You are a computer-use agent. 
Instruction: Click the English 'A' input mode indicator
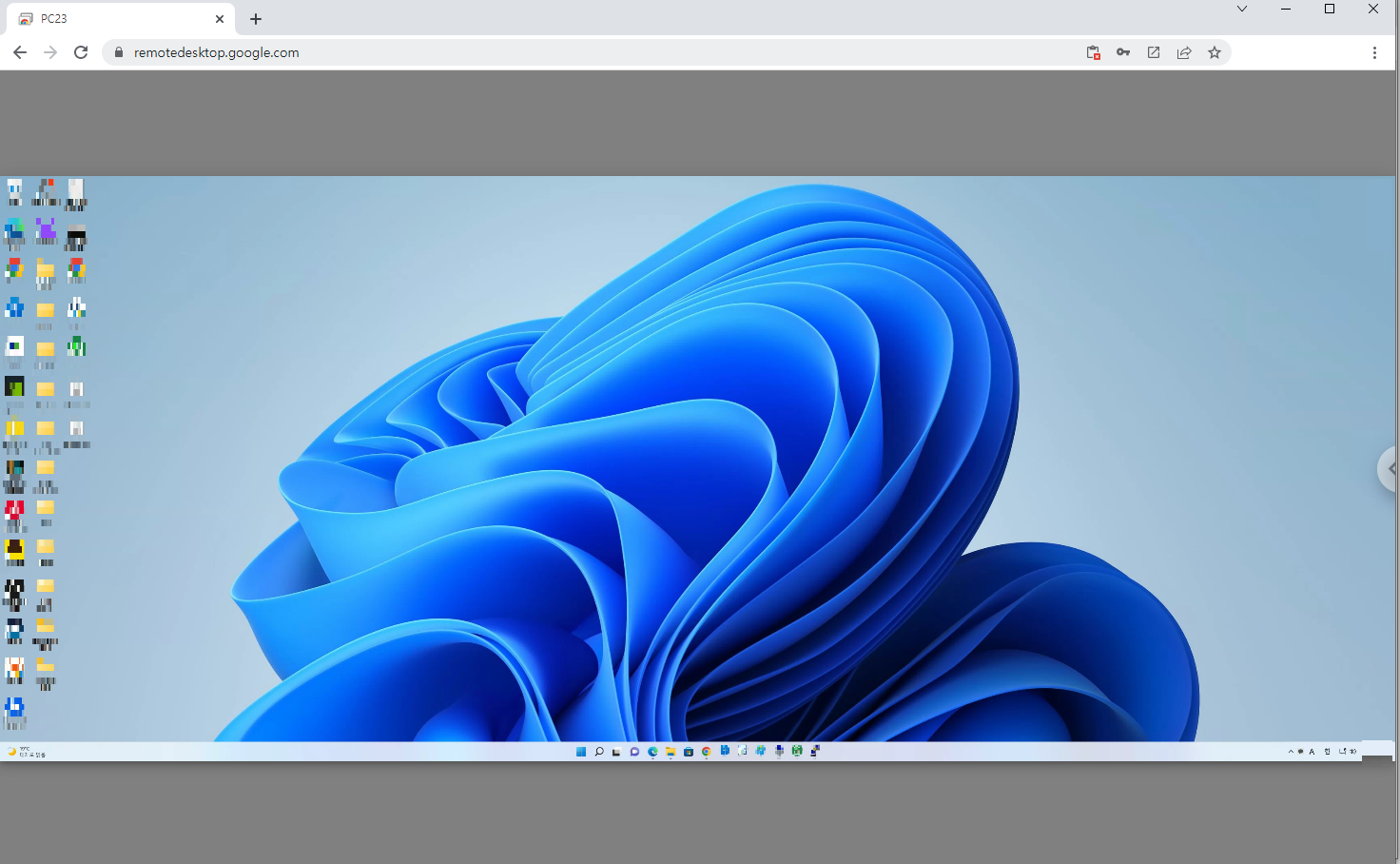pos(1312,752)
